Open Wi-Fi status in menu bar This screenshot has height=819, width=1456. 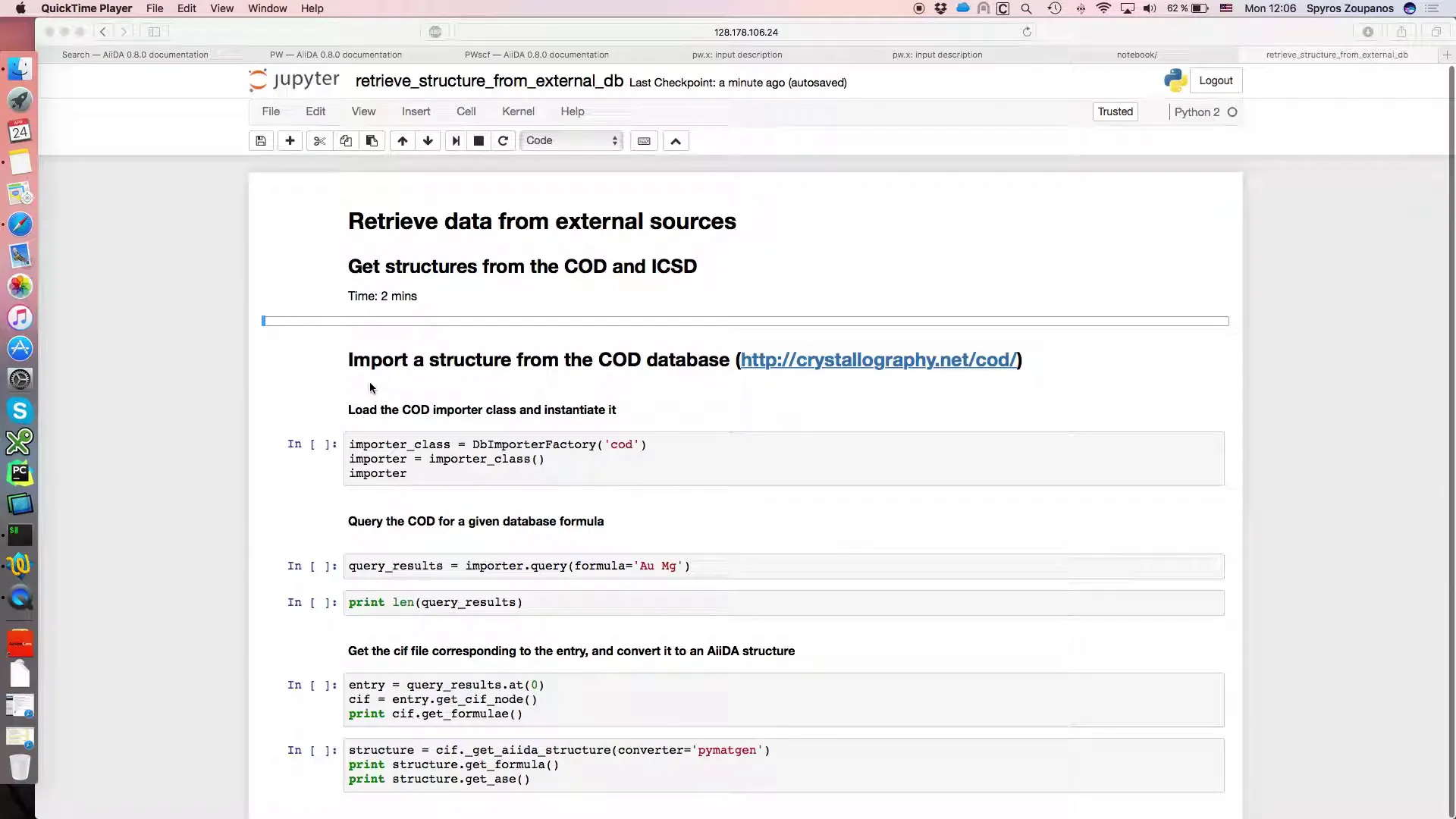point(1104,8)
